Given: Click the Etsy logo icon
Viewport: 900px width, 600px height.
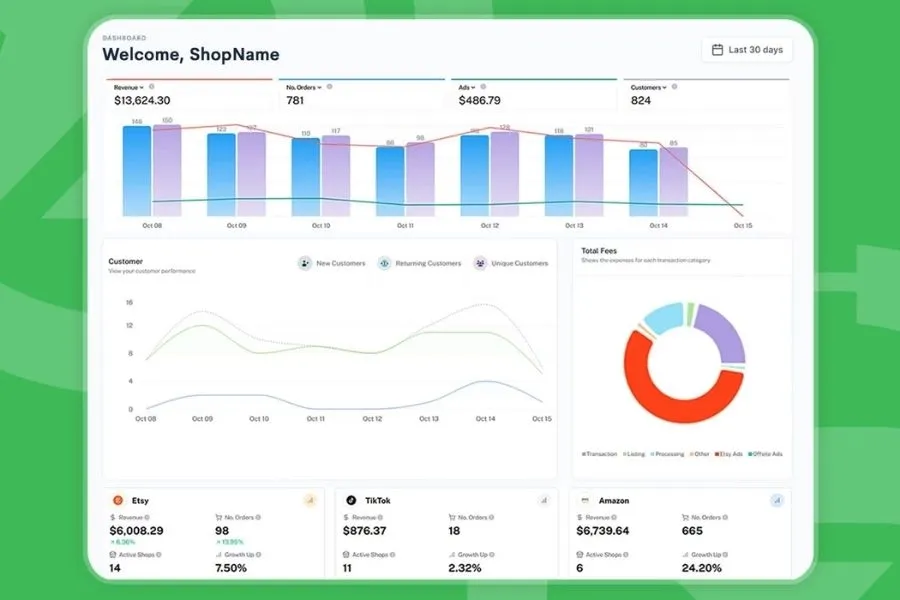Looking at the screenshot, I should [x=118, y=500].
